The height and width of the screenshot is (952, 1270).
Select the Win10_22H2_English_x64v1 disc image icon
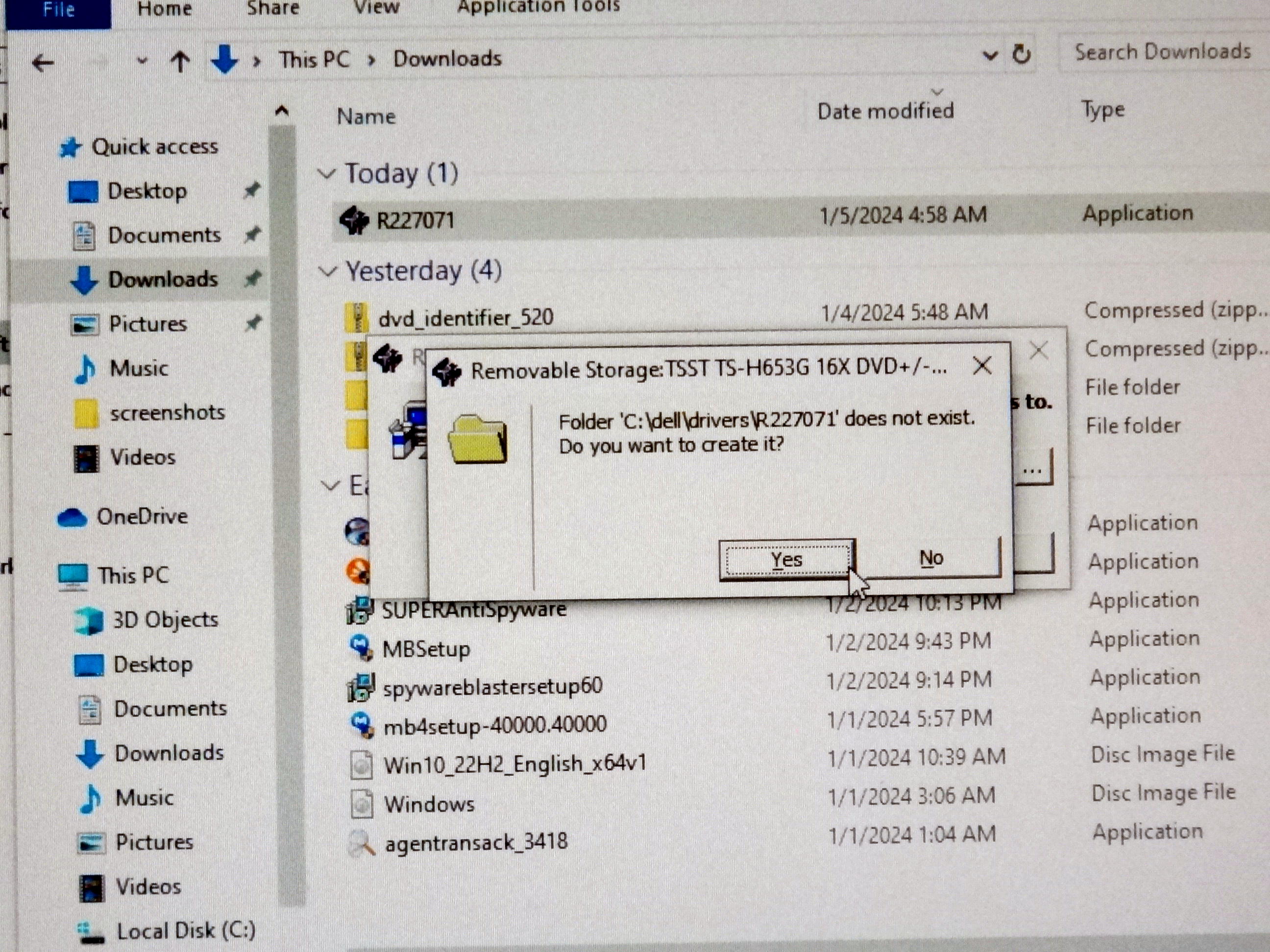point(362,764)
